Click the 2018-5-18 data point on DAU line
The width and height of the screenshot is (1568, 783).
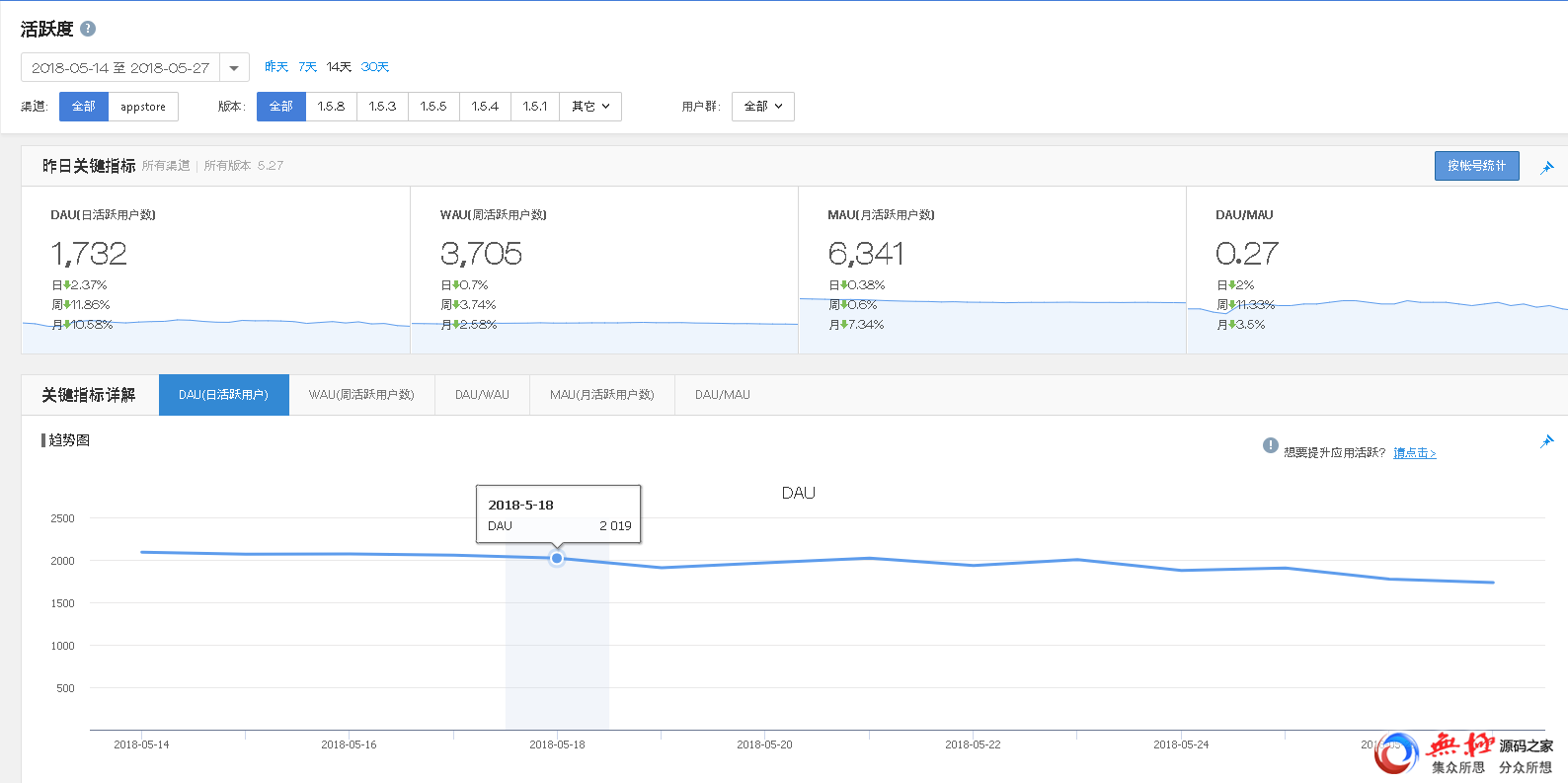(557, 559)
